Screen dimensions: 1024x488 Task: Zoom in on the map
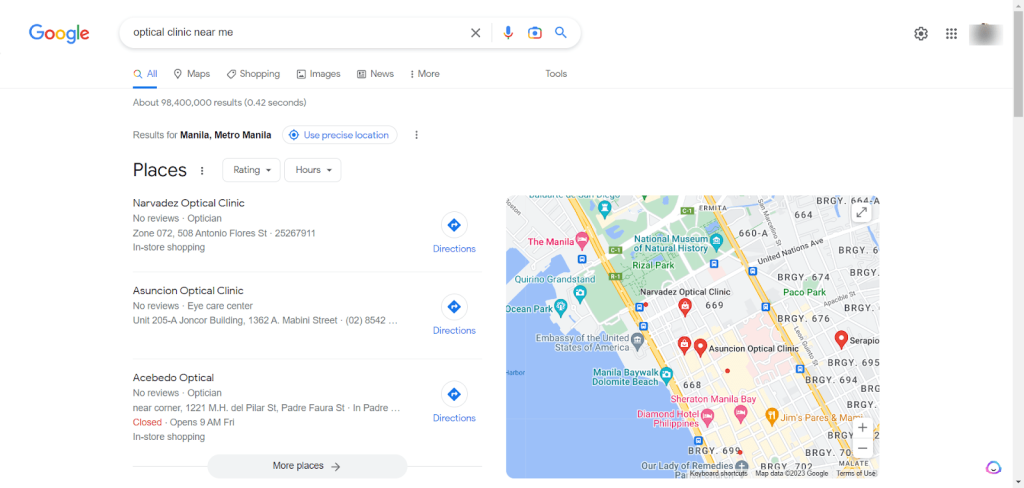(863, 428)
